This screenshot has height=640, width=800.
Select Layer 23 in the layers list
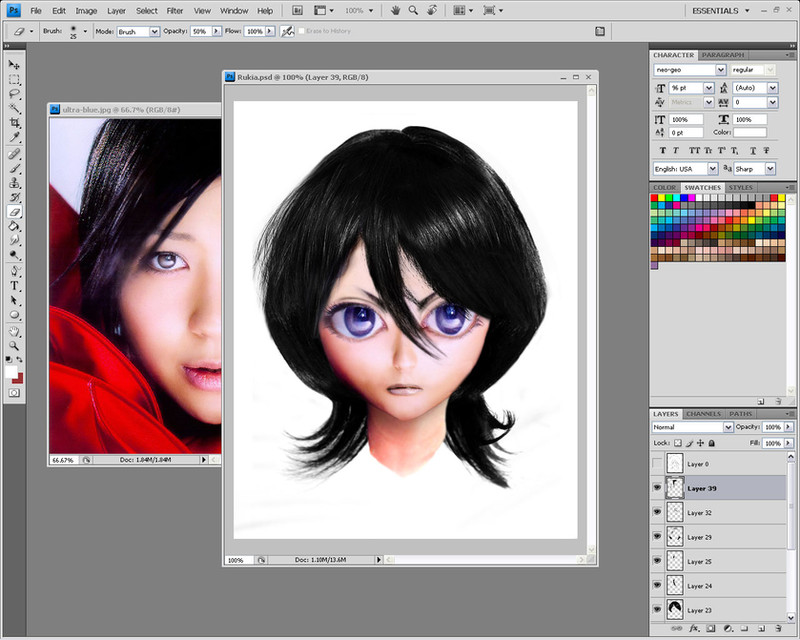720,610
